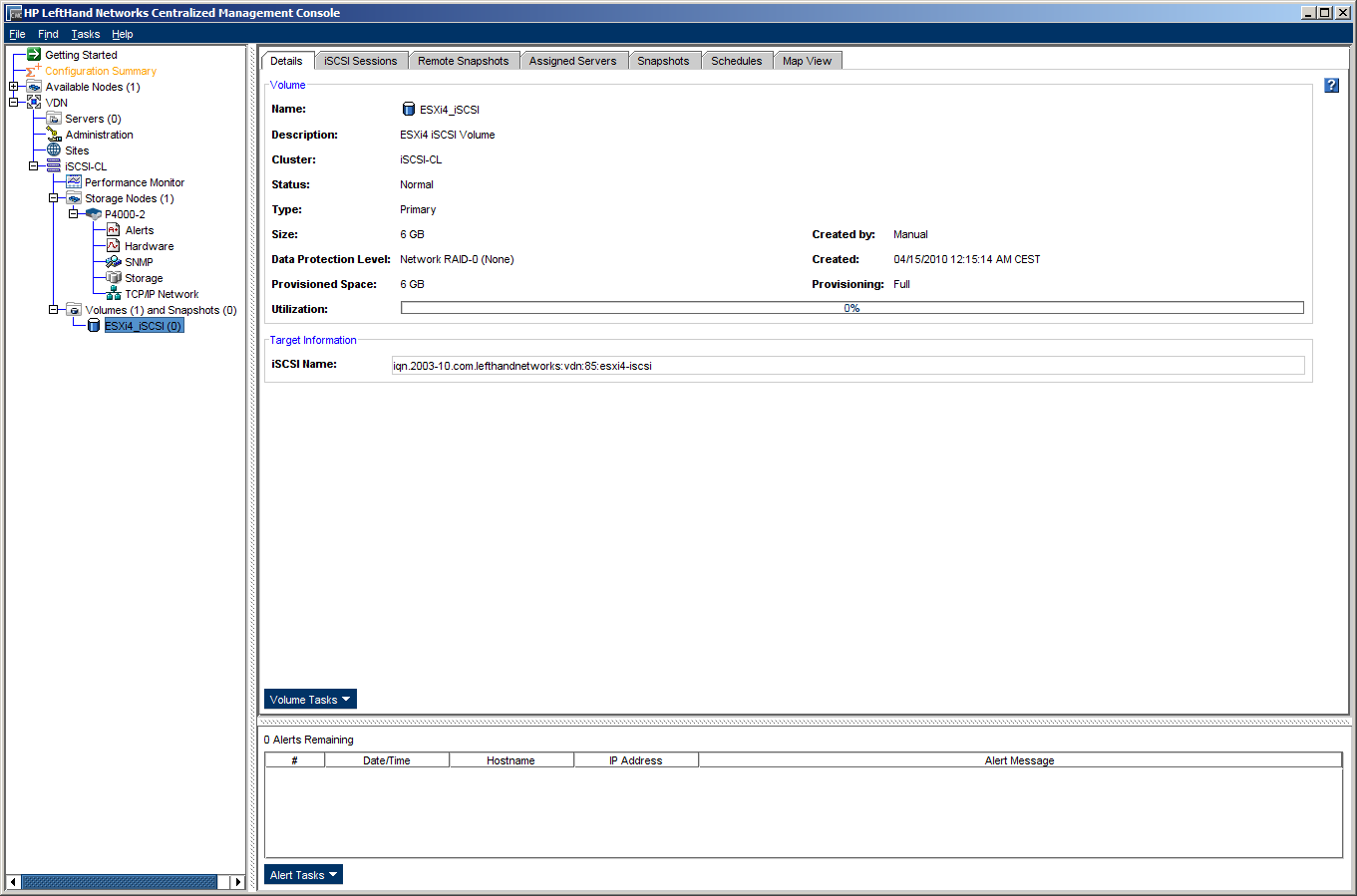Click the Hardware node icon
Viewport: 1357px width, 896px height.
[x=114, y=246]
